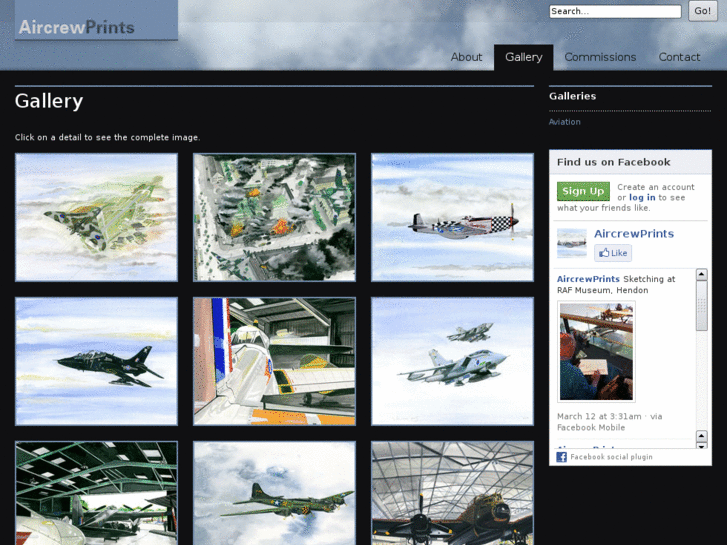
Task: Click the 'Facebook social plugin' text
Action: pyautogui.click(x=611, y=457)
